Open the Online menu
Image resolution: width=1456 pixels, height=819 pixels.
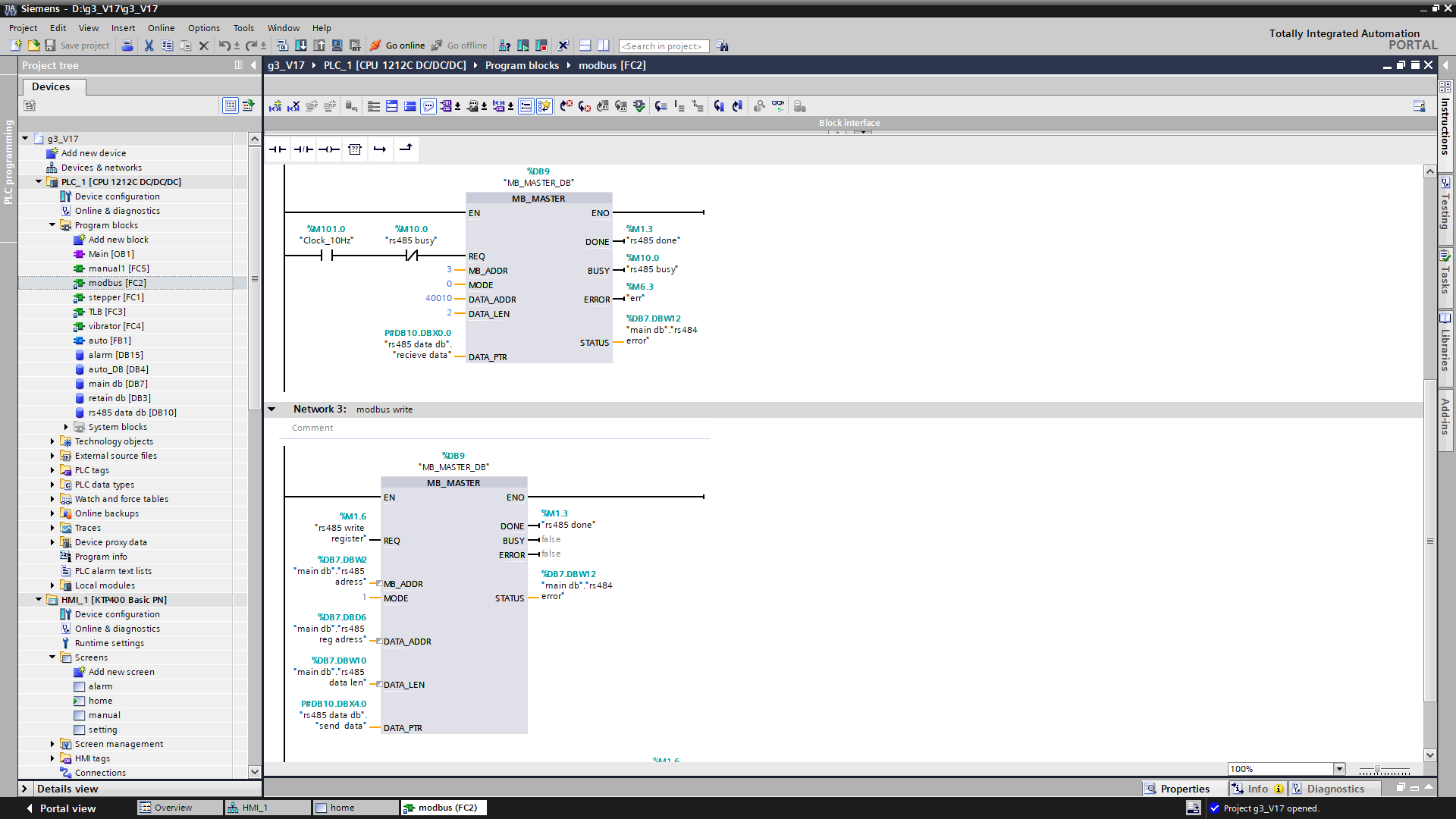pyautogui.click(x=161, y=28)
